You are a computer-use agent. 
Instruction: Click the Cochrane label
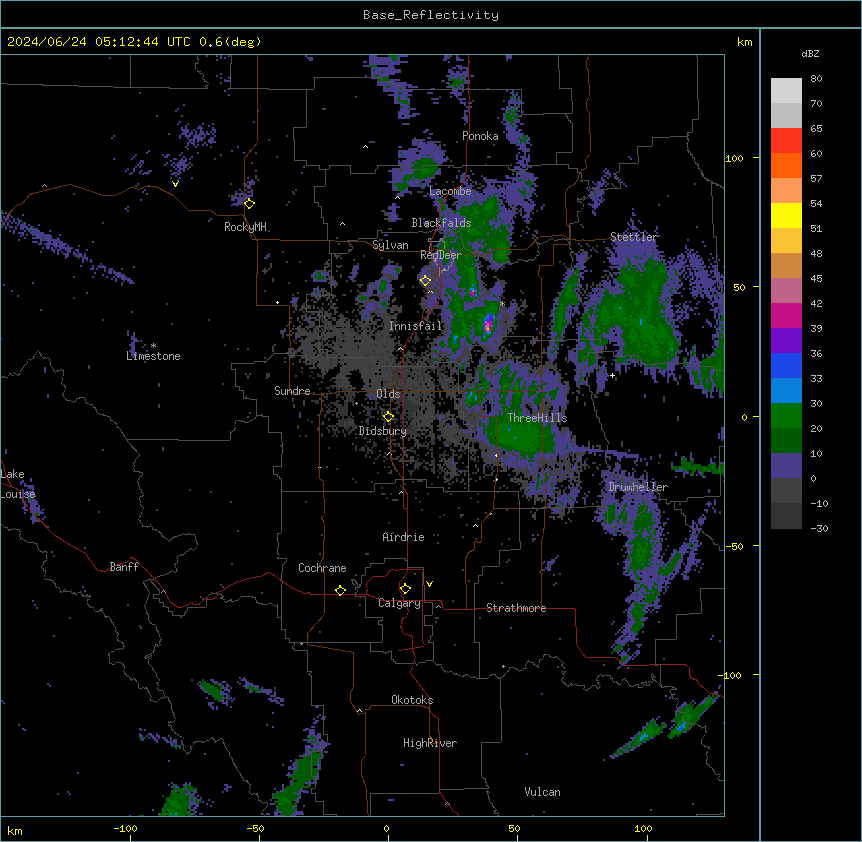(x=322, y=568)
